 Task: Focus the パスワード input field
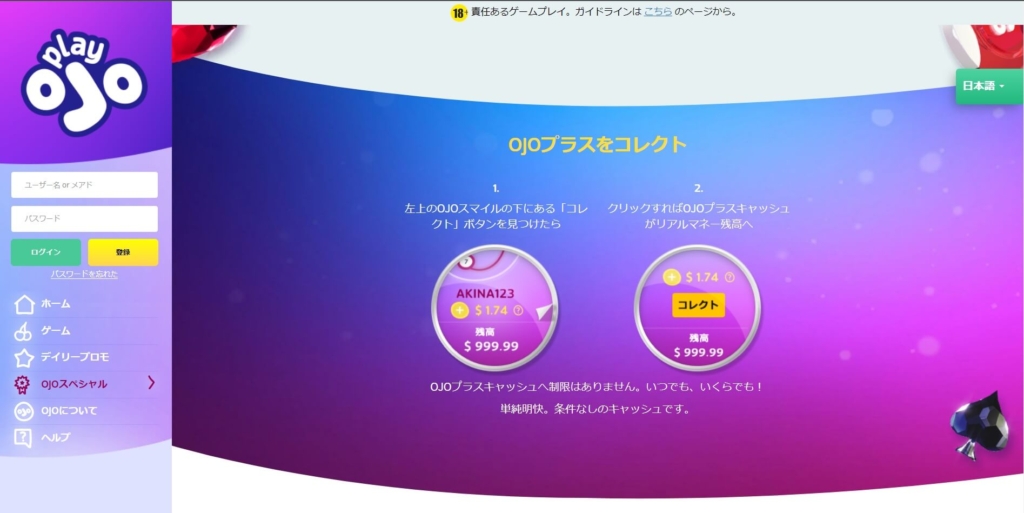point(84,219)
